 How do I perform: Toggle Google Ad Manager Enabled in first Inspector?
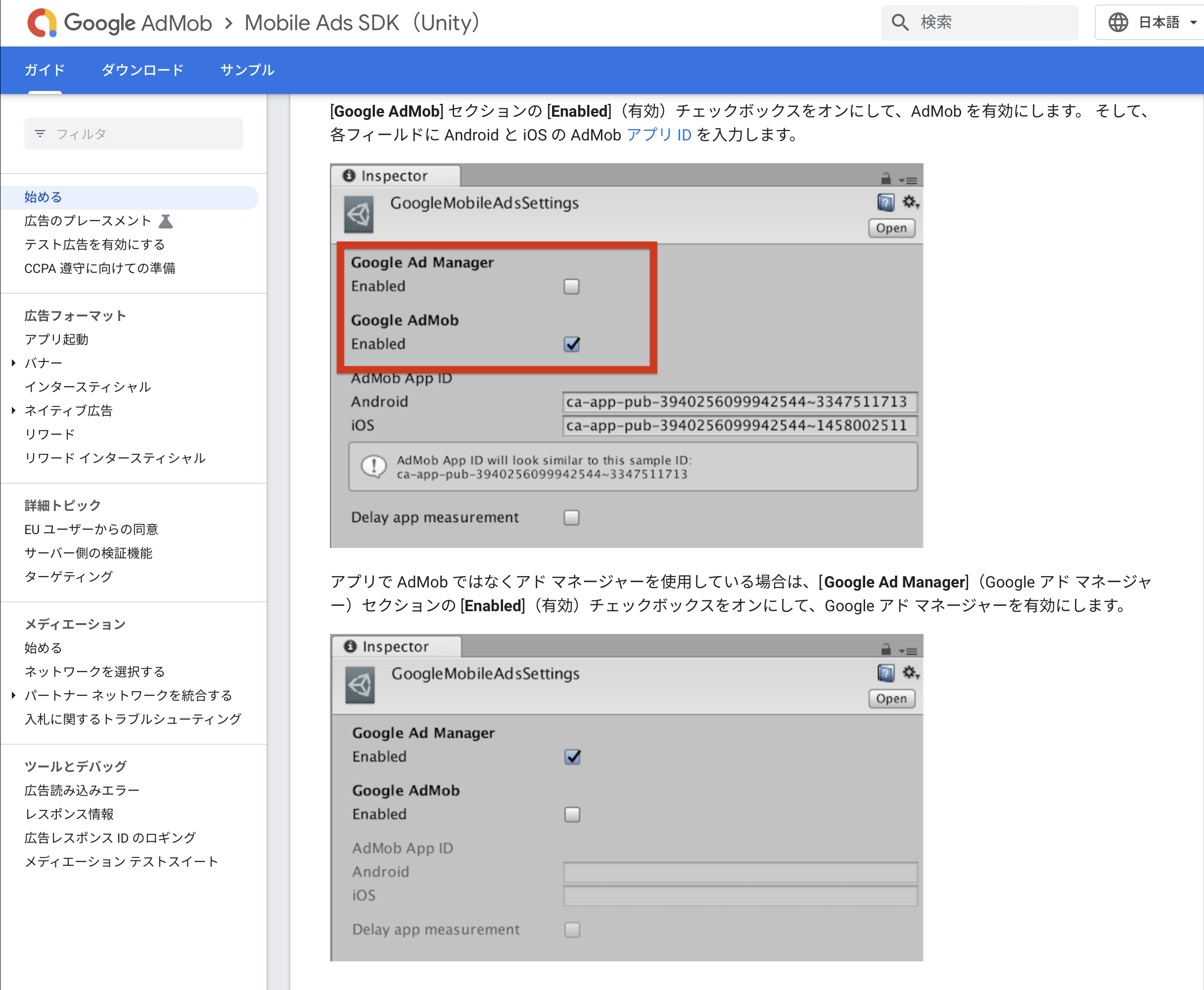point(571,286)
